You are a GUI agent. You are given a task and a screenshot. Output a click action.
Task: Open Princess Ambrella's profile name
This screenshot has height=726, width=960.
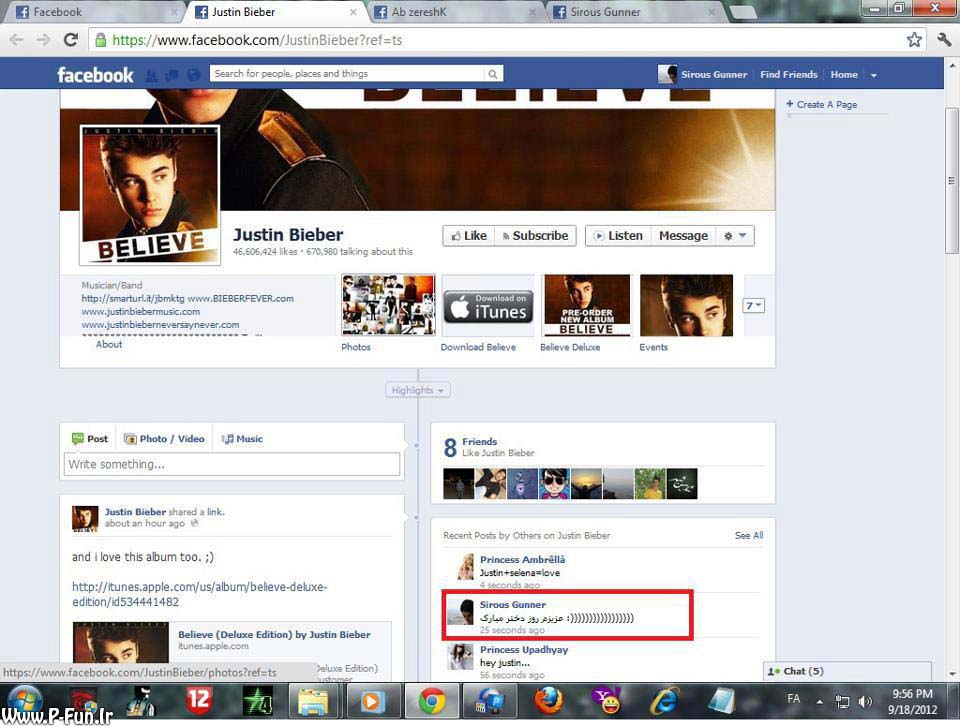coord(522,559)
